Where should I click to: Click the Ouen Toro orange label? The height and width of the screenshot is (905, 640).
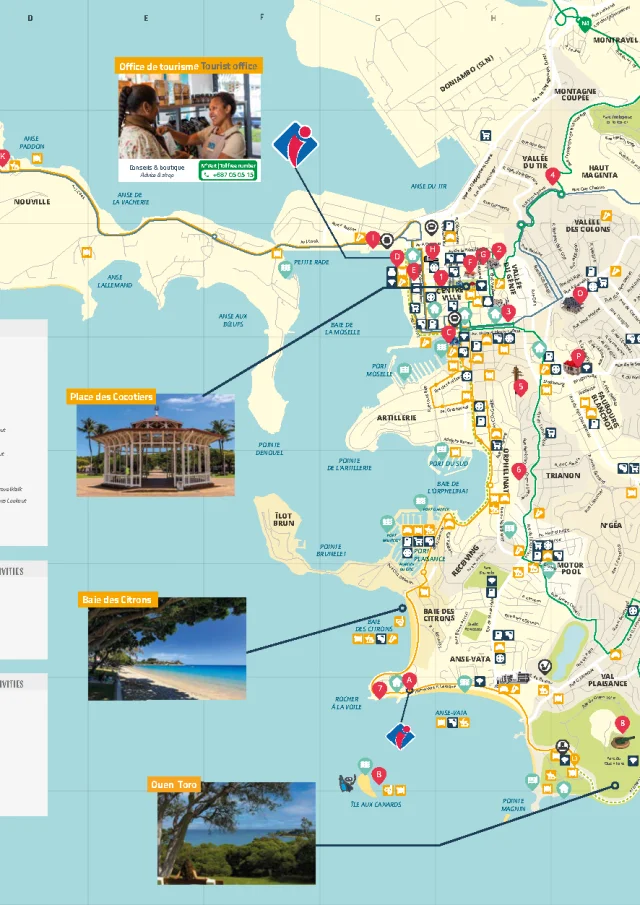pyautogui.click(x=175, y=785)
